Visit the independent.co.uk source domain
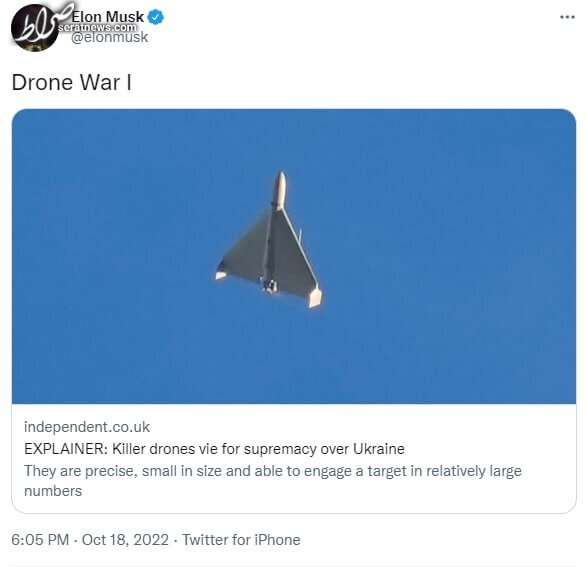Screen dimensions: 587x567 87,427
